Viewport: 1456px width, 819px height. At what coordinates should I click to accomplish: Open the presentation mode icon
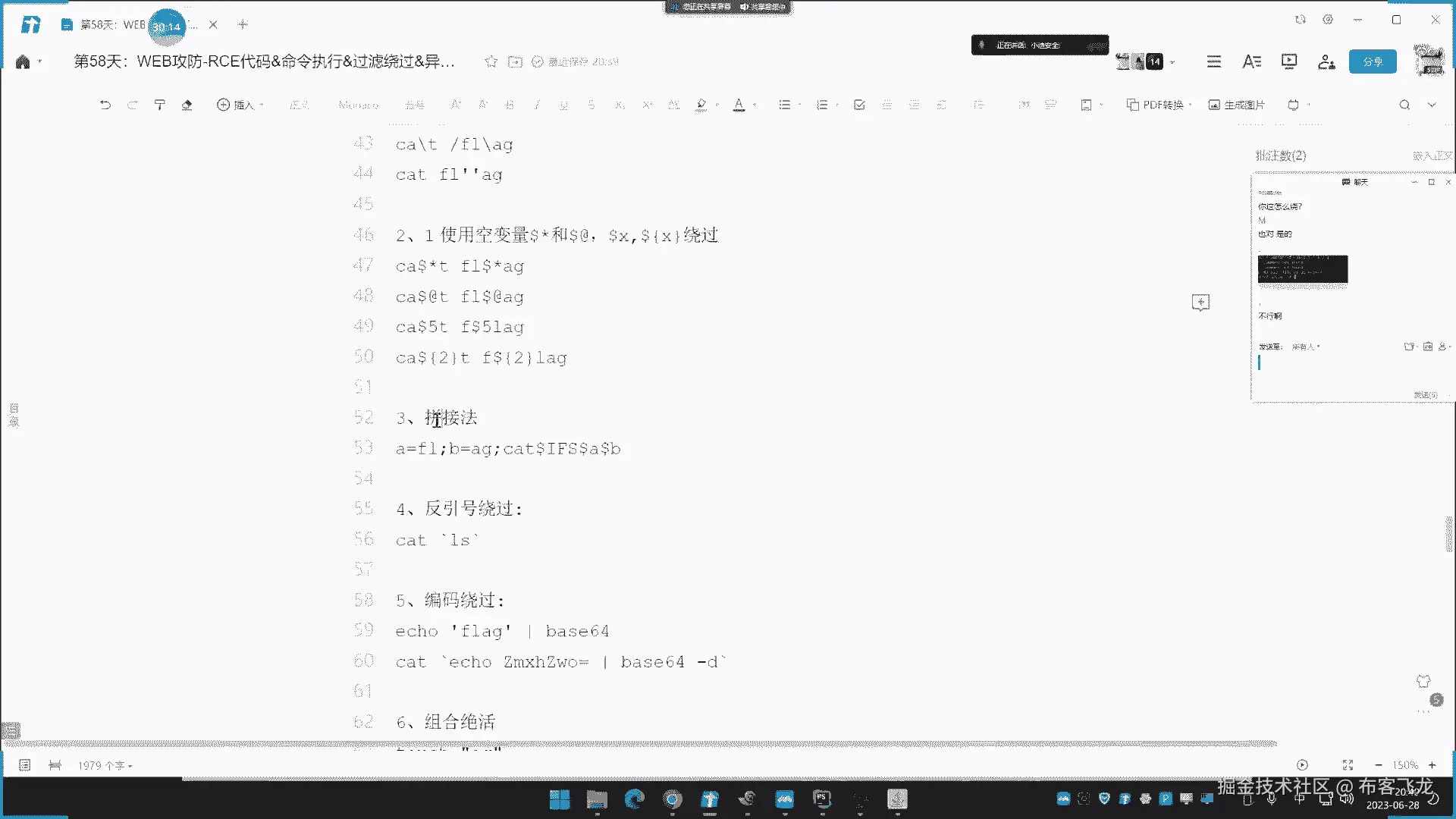click(1289, 61)
